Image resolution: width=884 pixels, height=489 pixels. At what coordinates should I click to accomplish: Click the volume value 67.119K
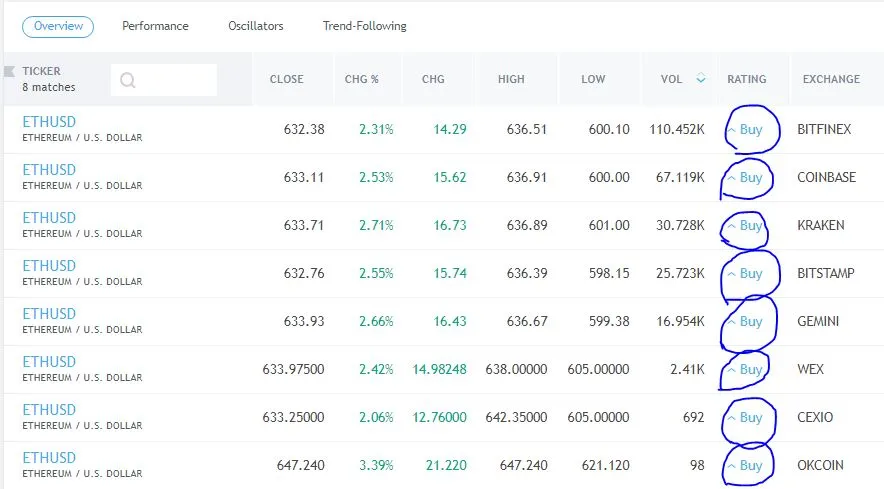point(680,177)
